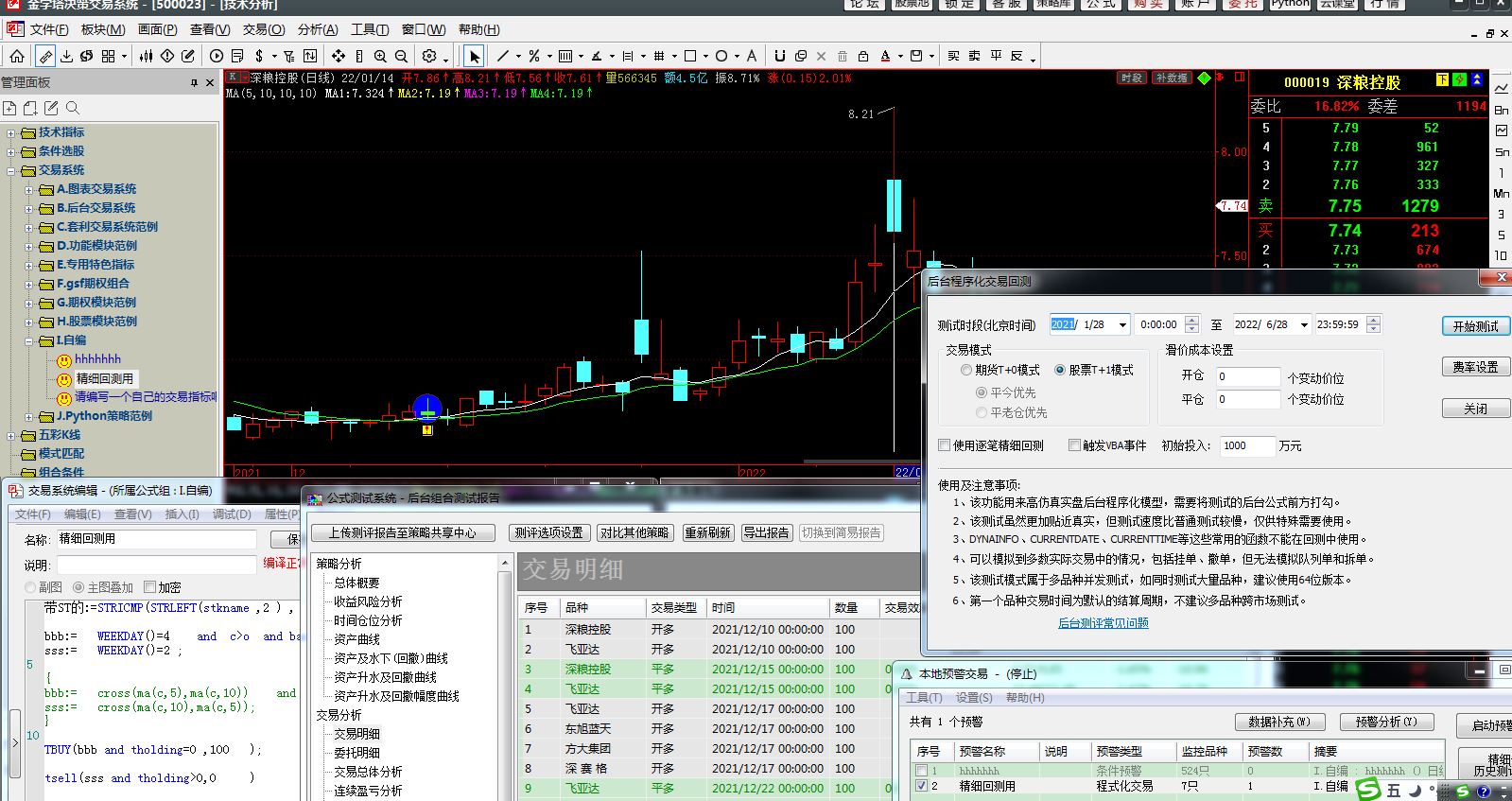Click the download data toolbar icon
1512x801 pixels.
pos(66,56)
